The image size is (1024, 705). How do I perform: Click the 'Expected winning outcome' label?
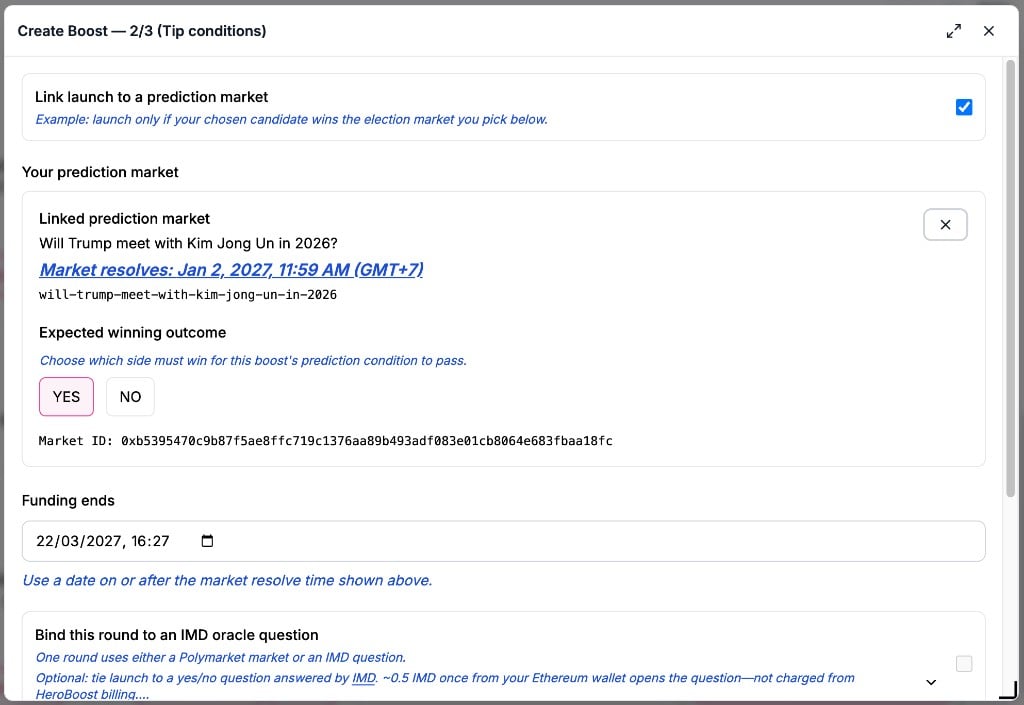(133, 332)
